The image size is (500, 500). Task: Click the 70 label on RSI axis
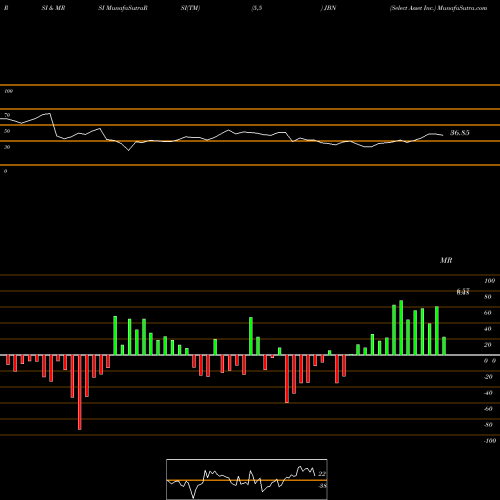click(x=7, y=115)
